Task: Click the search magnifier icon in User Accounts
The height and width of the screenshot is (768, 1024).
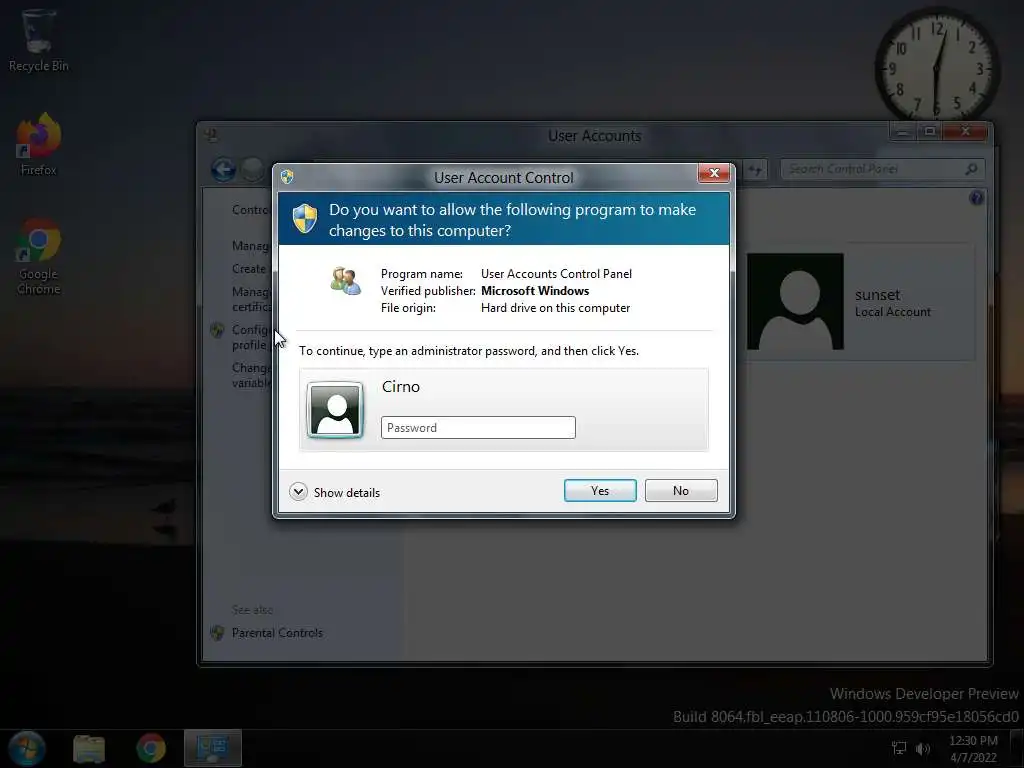Action: tap(971, 169)
